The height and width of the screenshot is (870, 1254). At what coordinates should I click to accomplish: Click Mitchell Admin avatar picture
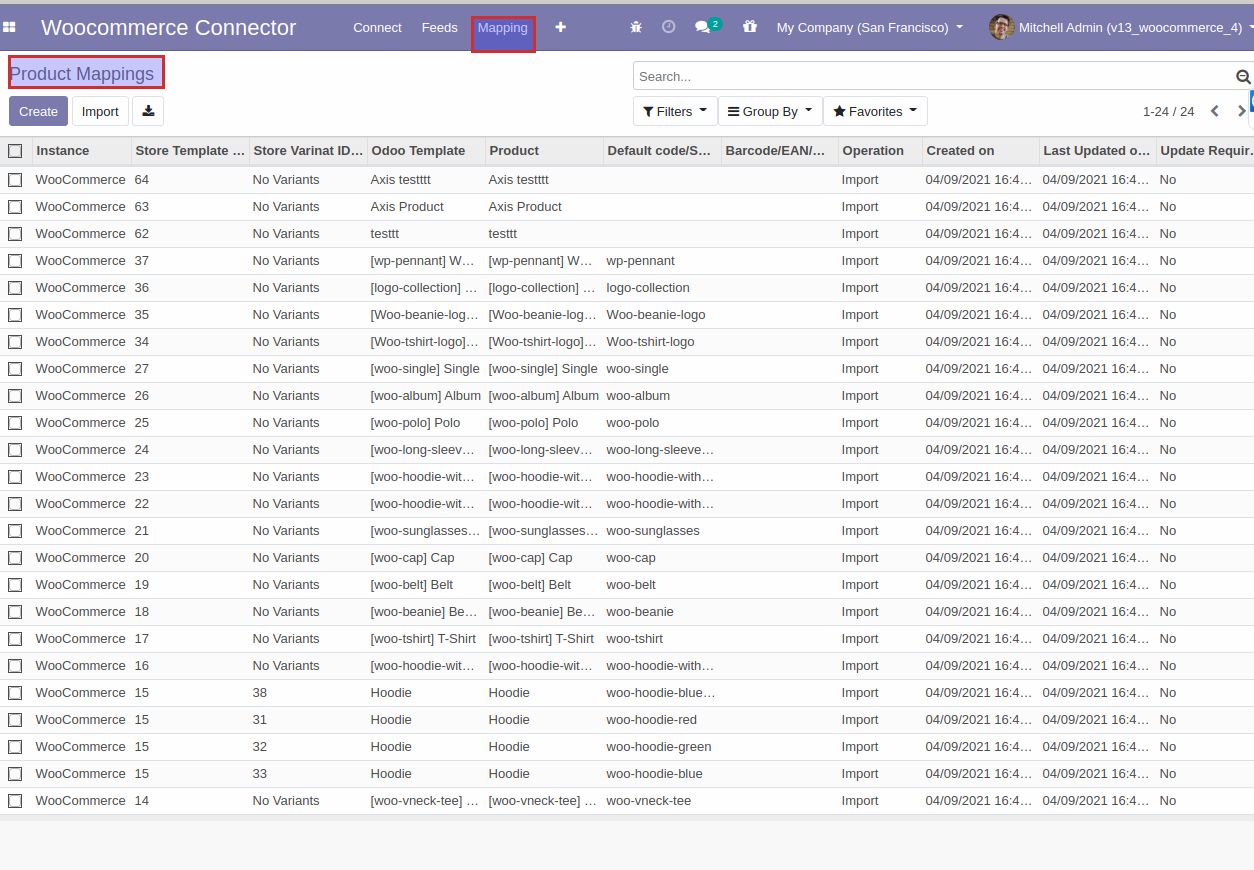pos(1001,27)
